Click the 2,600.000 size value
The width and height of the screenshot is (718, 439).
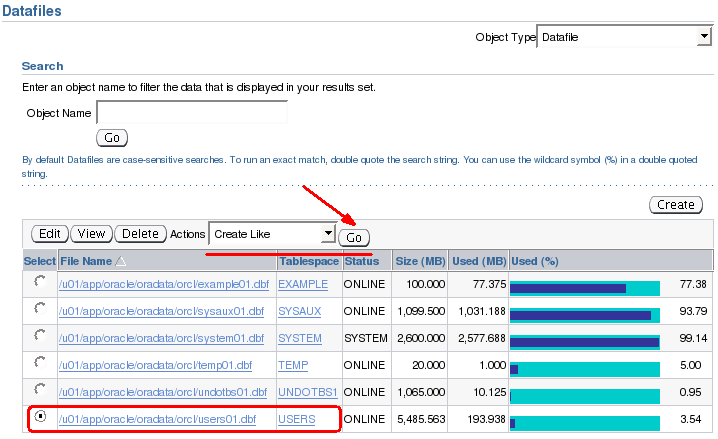click(x=421, y=338)
